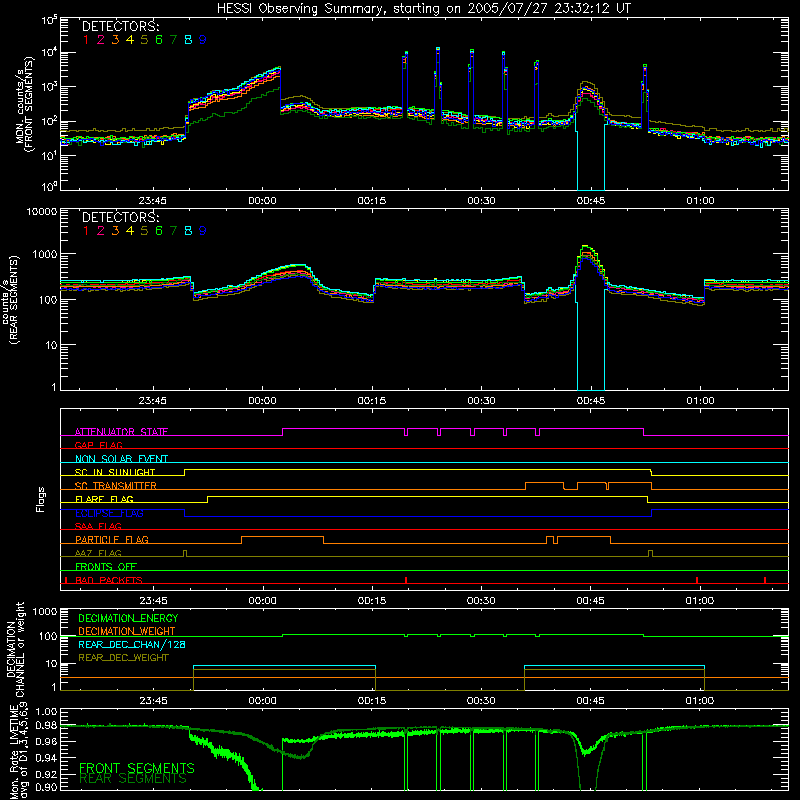This screenshot has height=800, width=800.
Task: Click the 23:45 tick label under the top plot
Action: point(153,201)
